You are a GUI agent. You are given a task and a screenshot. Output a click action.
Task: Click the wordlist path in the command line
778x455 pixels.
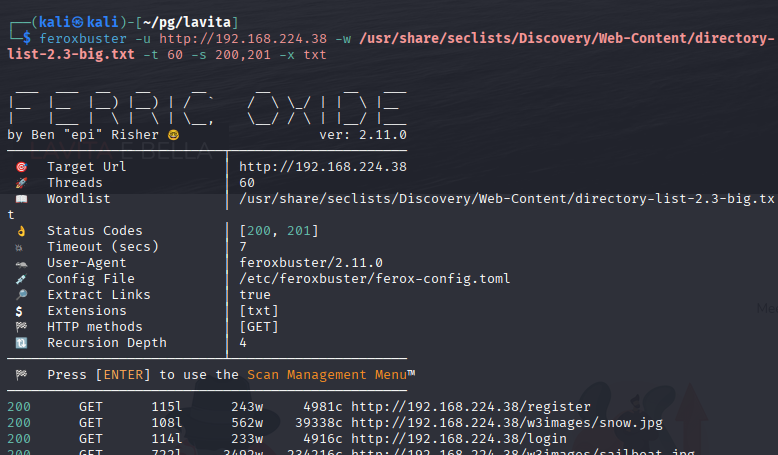(391, 46)
